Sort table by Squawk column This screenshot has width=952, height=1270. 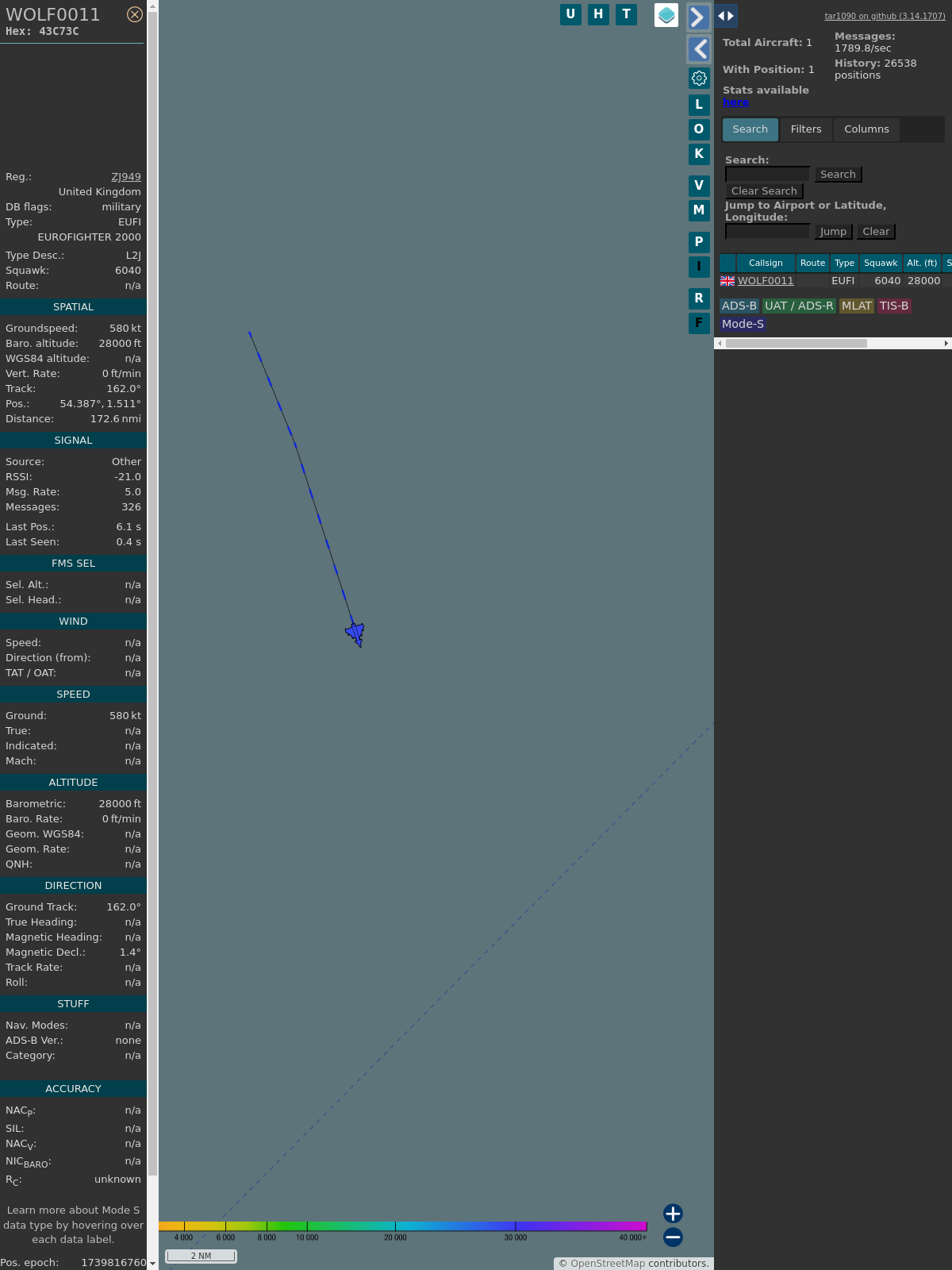(x=881, y=263)
